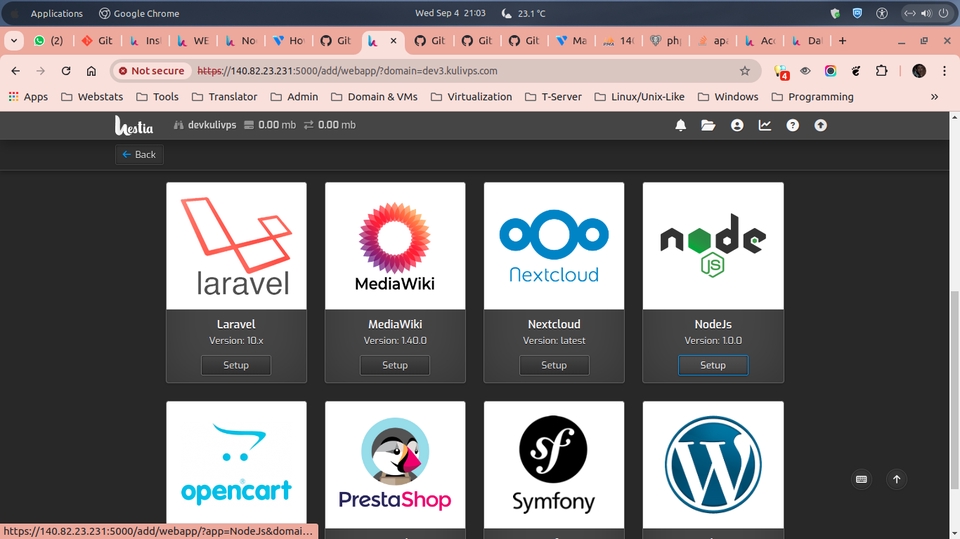Viewport: 960px width, 539px height.
Task: Open the Chrome extensions puzzle icon
Action: click(881, 71)
